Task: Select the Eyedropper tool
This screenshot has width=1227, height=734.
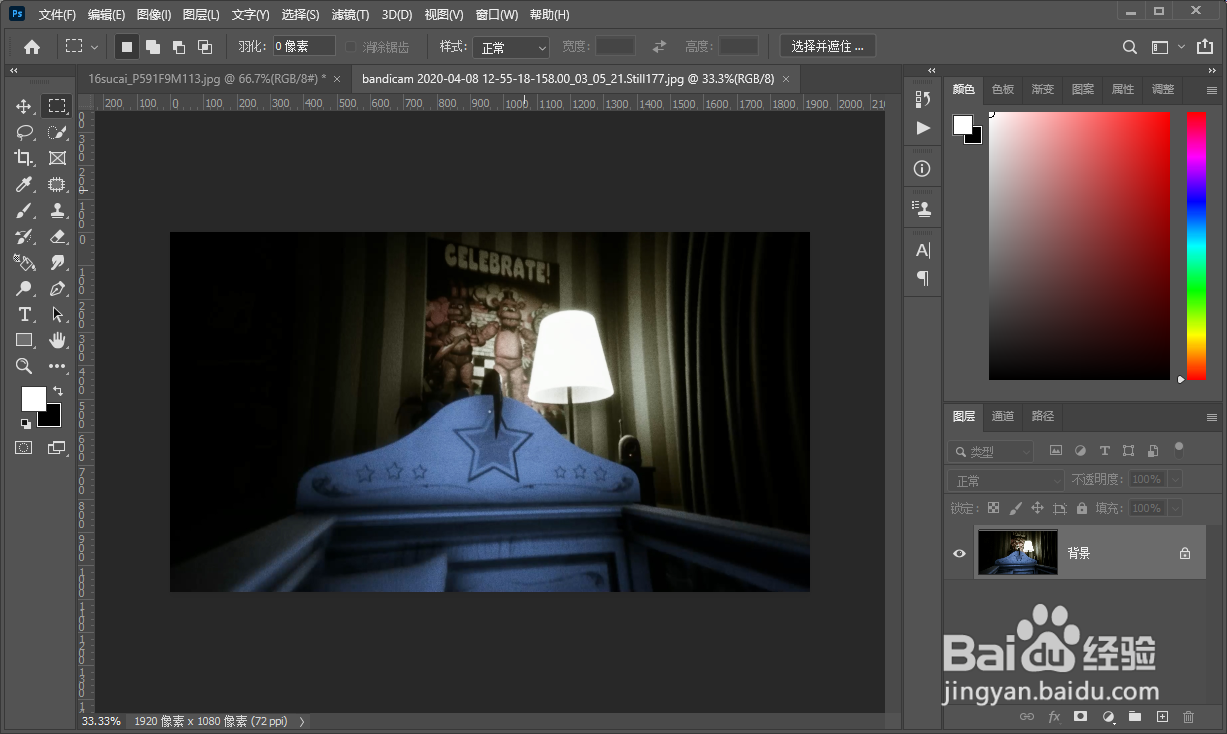Action: click(x=24, y=184)
